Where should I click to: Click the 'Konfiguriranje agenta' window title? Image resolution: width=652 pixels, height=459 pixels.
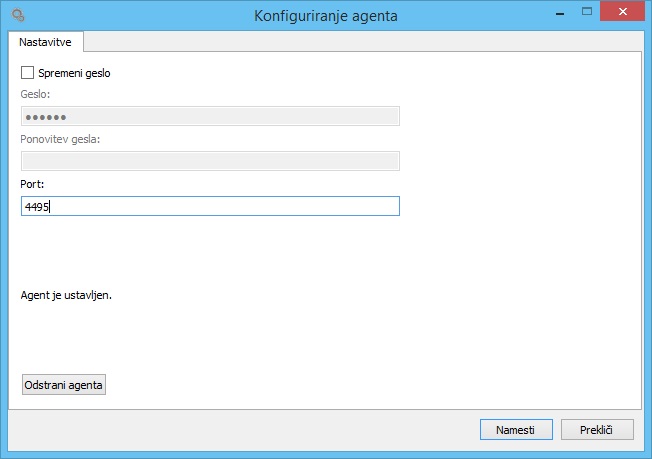click(326, 16)
